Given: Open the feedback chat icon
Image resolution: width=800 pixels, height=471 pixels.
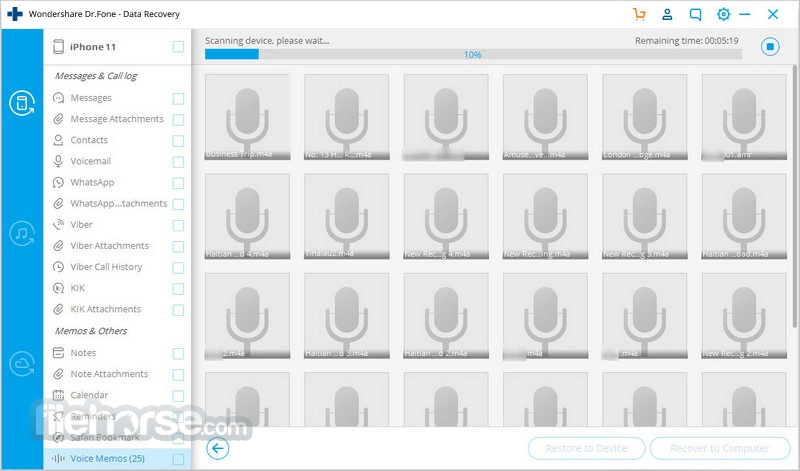Looking at the screenshot, I should pos(695,14).
